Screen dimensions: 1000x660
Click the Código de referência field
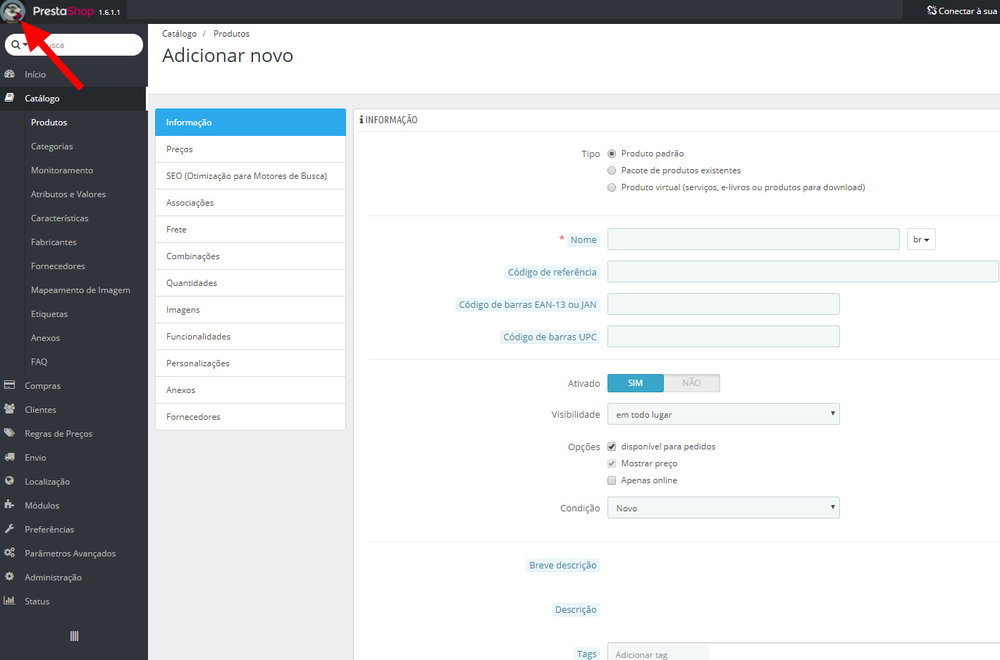[x=802, y=272]
